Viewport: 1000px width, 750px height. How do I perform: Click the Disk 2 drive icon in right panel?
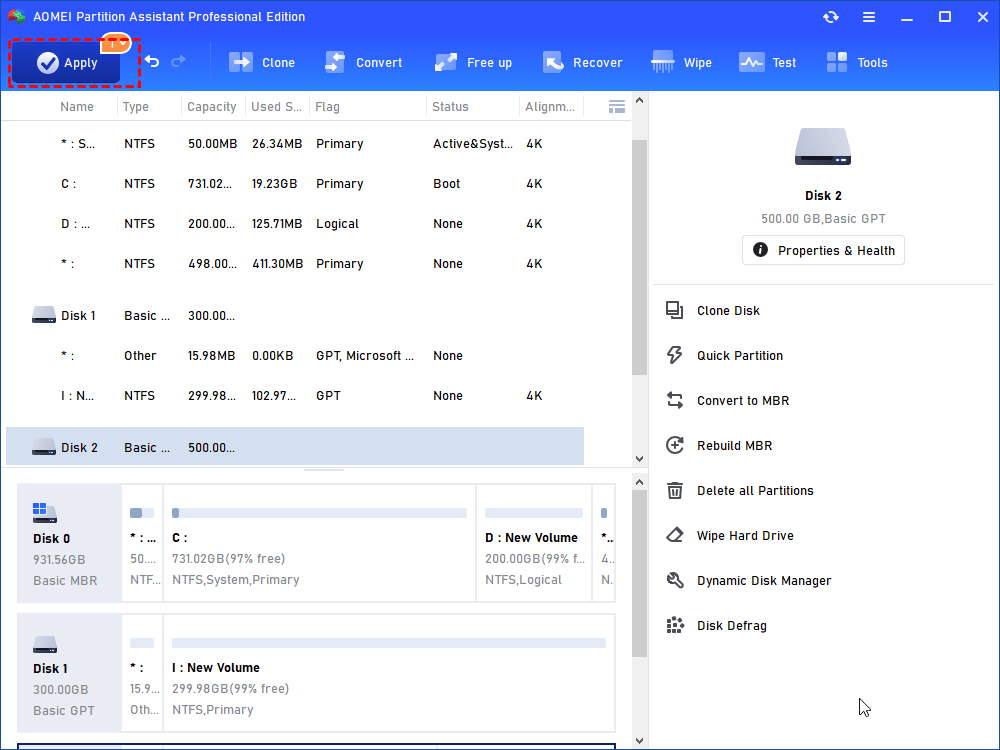tap(823, 147)
